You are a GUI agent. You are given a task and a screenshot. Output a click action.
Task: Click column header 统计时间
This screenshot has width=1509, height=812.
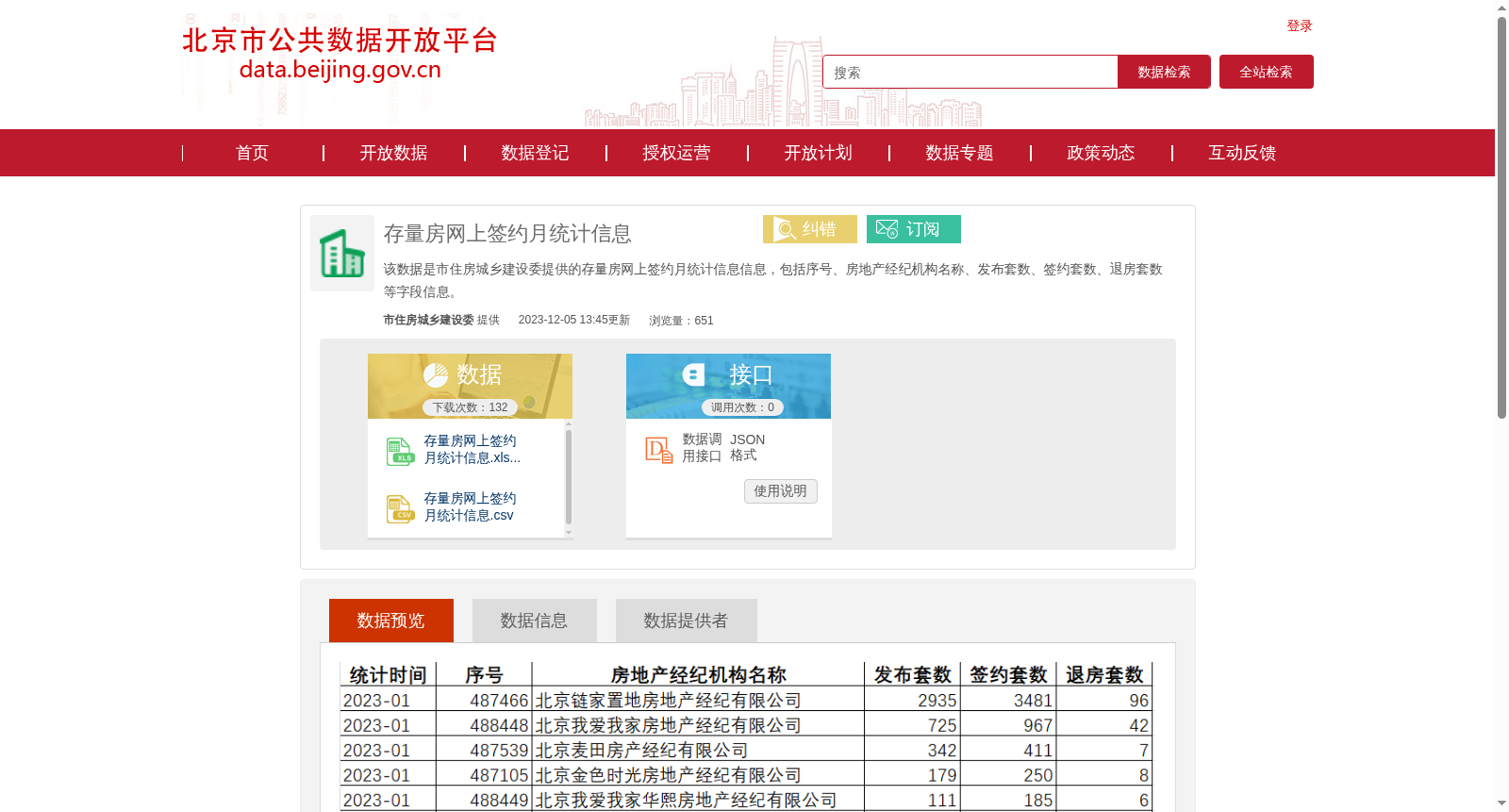(389, 674)
